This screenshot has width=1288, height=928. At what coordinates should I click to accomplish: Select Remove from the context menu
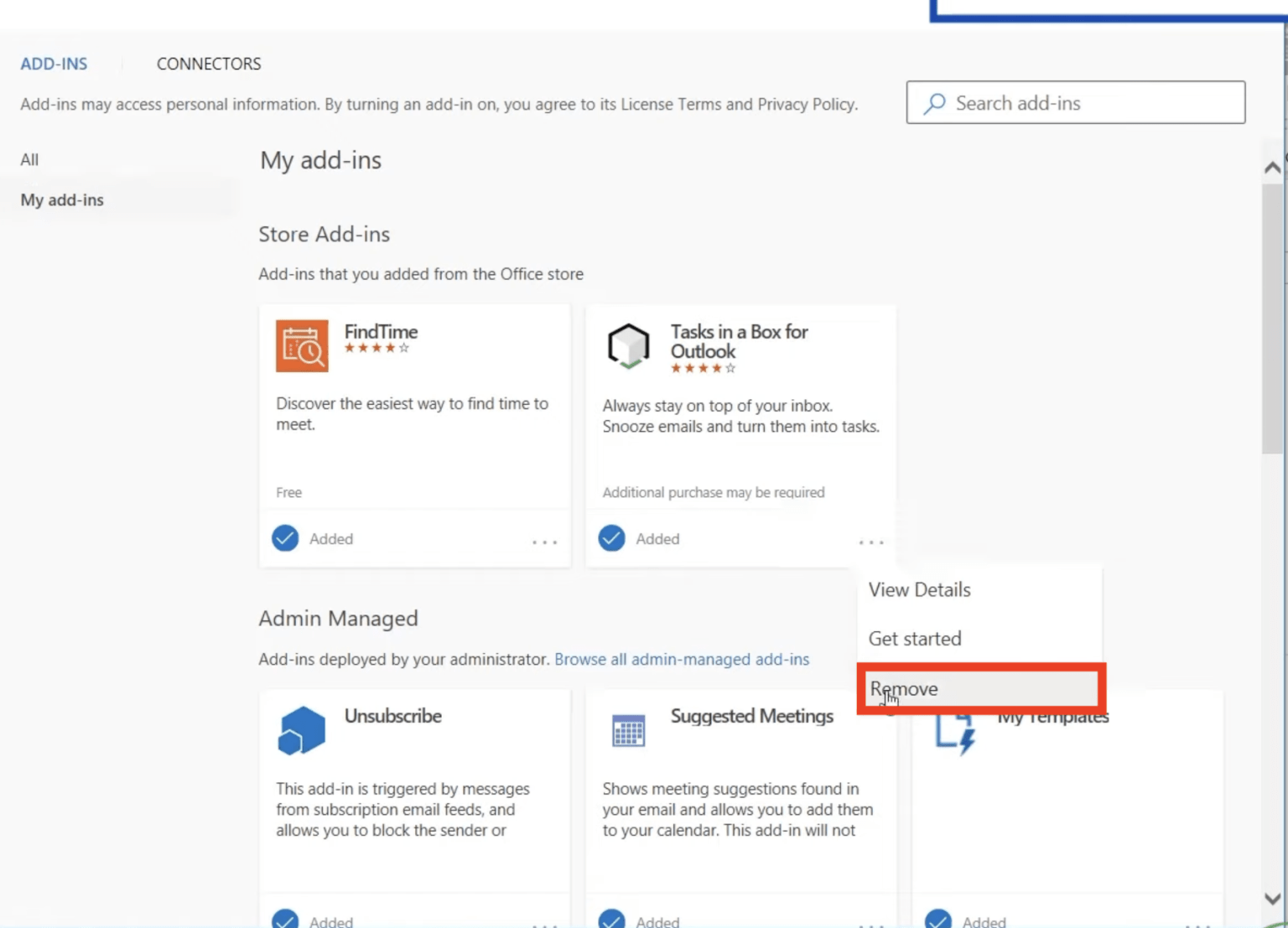tap(902, 688)
